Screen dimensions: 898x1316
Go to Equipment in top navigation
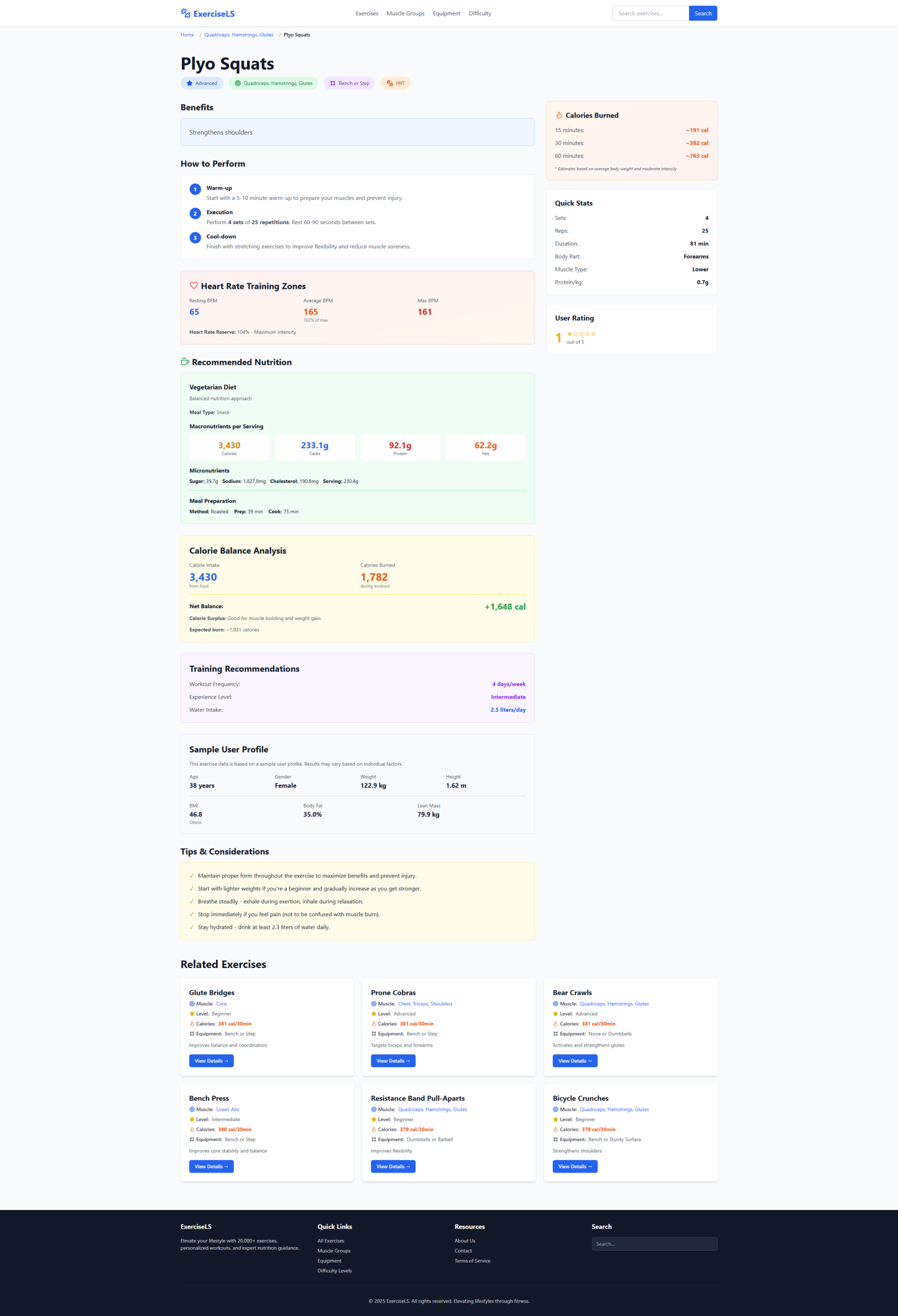point(446,13)
